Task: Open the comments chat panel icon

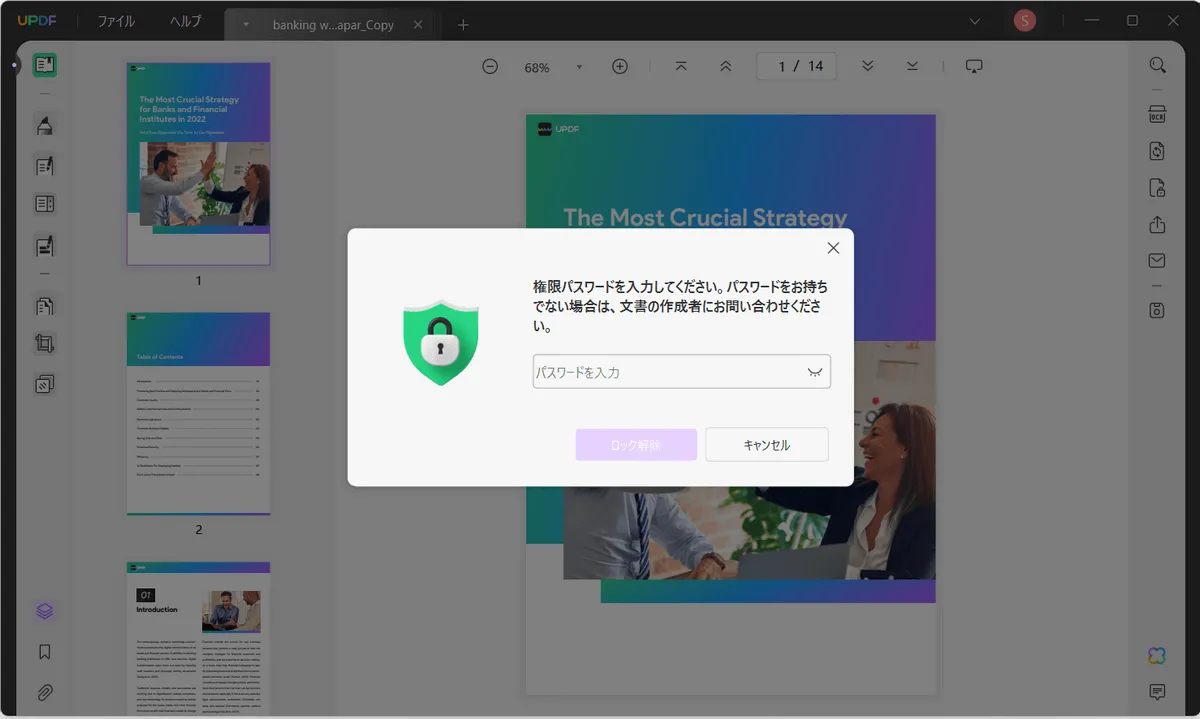Action: pyautogui.click(x=1157, y=692)
